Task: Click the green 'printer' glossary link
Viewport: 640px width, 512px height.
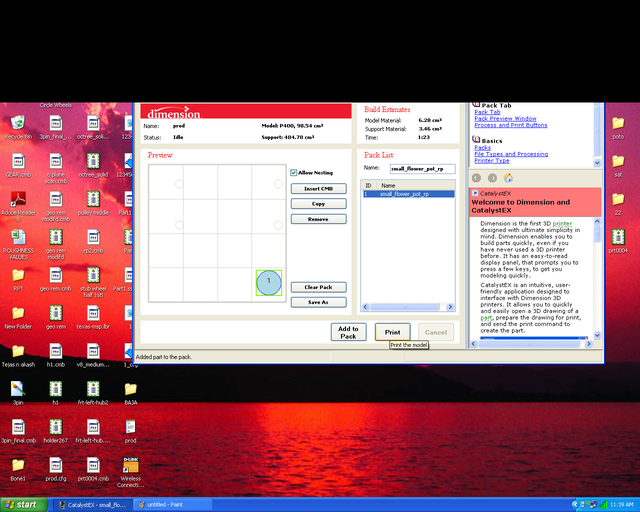Action: [x=562, y=224]
